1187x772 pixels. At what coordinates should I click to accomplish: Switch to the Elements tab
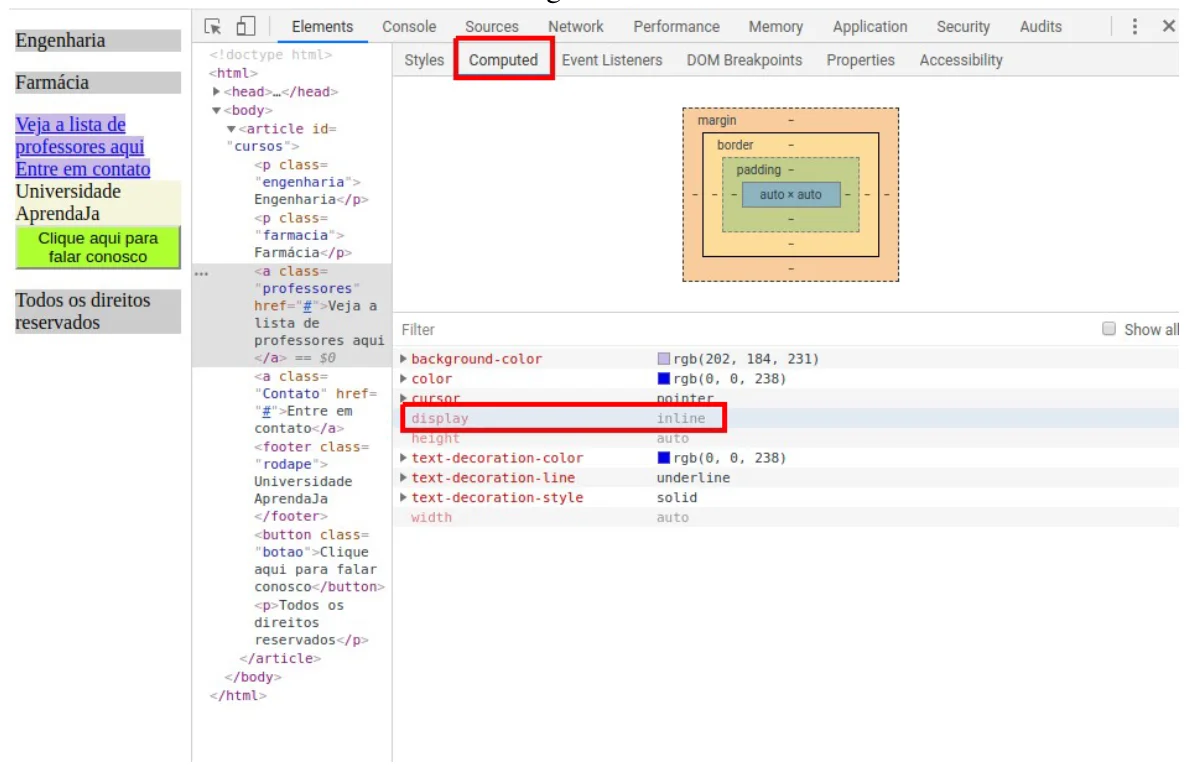click(x=322, y=26)
